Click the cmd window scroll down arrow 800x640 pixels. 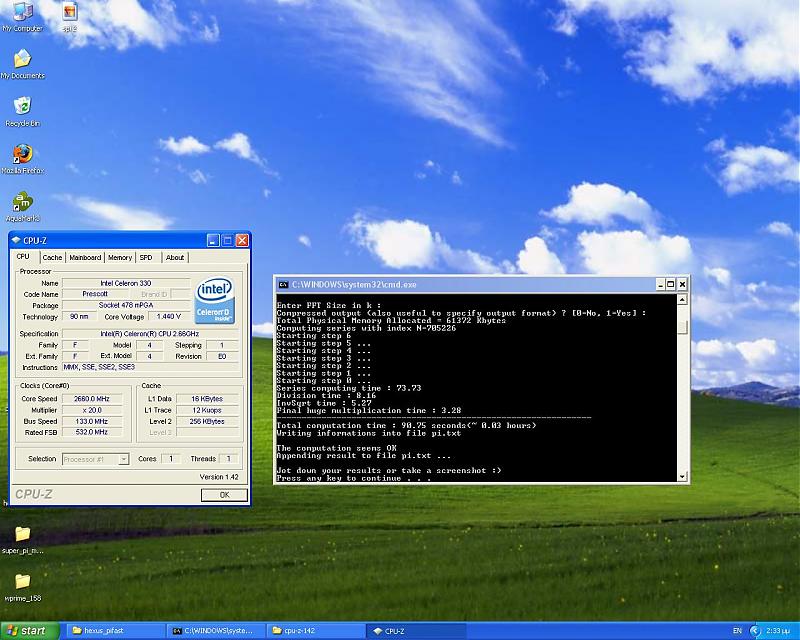[682, 477]
